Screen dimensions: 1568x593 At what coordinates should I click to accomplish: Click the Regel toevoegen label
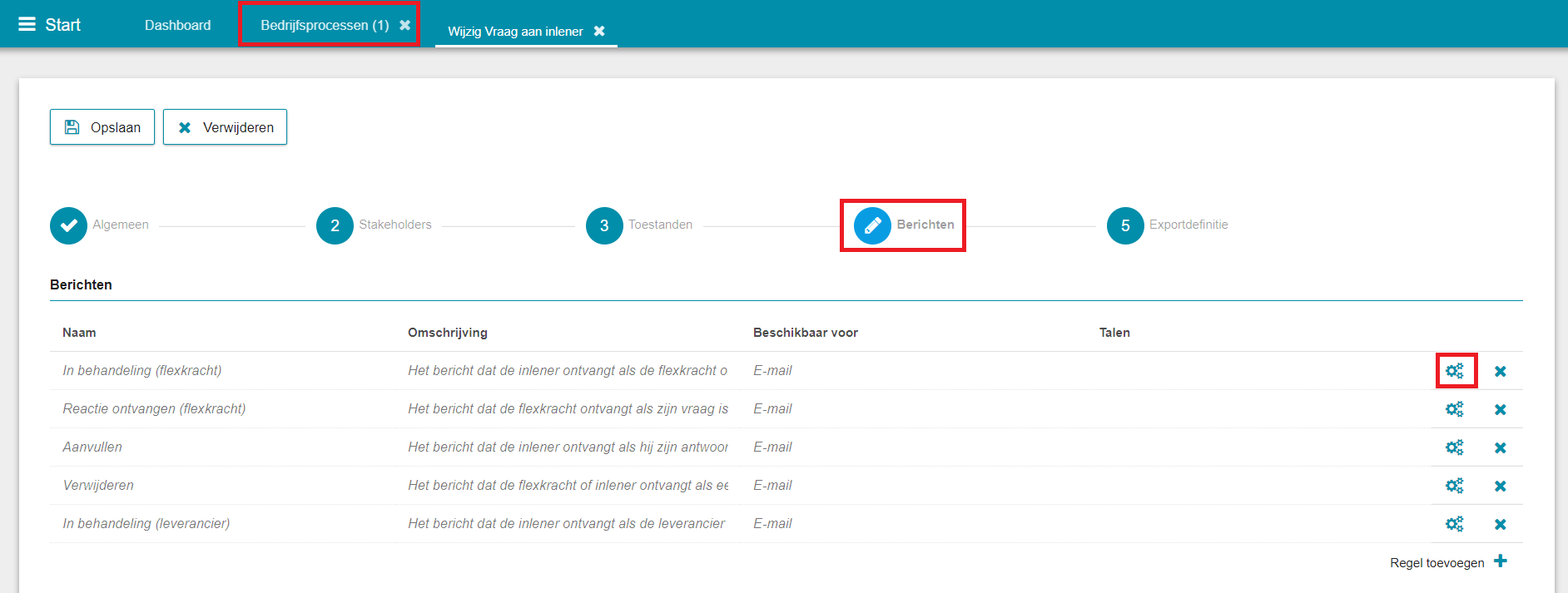(x=1437, y=563)
